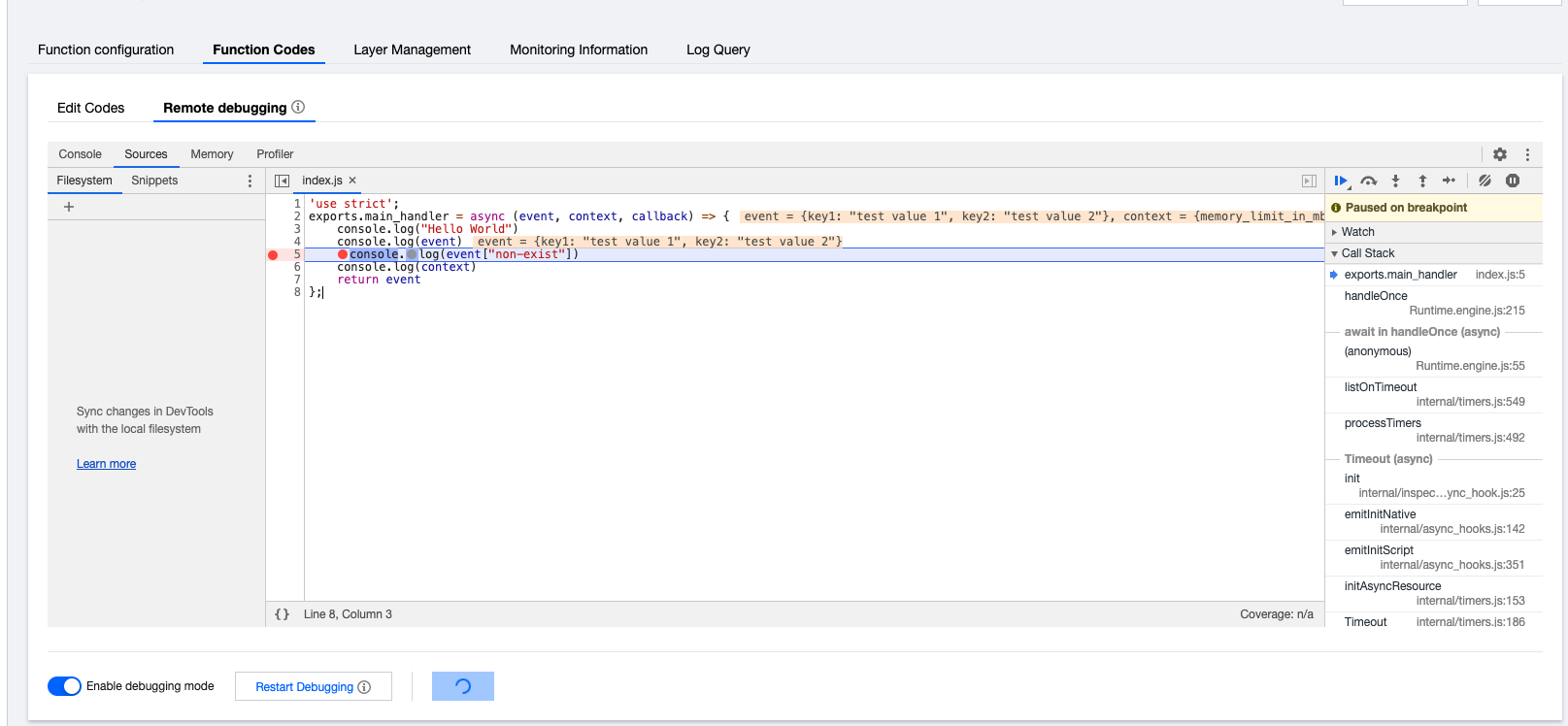Toggle pause on exceptions
Image resolution: width=1568 pixels, height=726 pixels.
click(1513, 181)
